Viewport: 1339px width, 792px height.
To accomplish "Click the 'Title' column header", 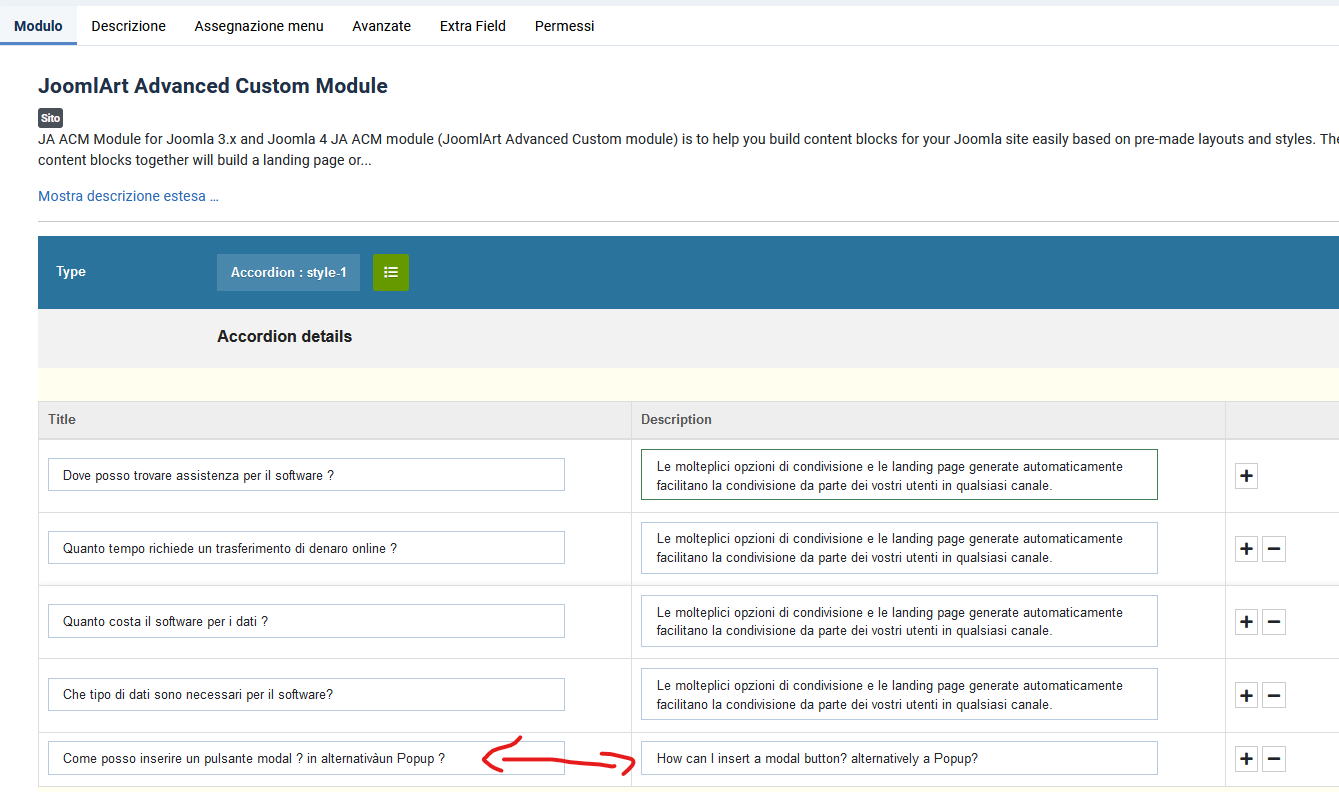I will (62, 420).
